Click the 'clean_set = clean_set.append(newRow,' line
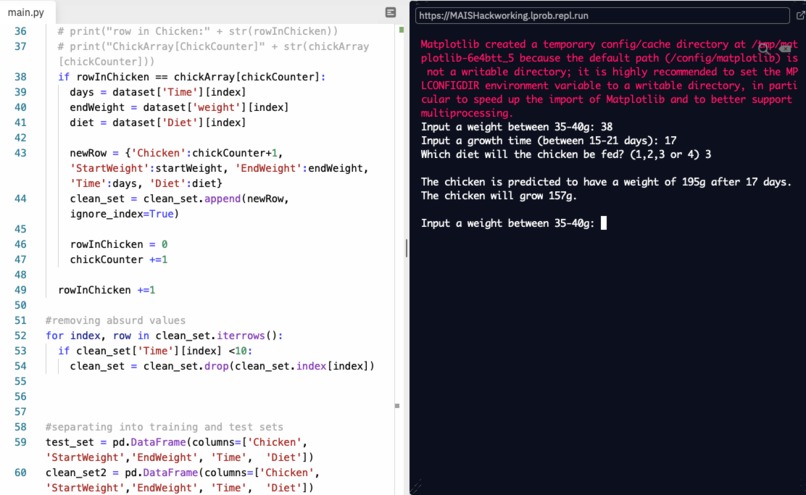Image resolution: width=806 pixels, height=495 pixels. pyautogui.click(x=179, y=198)
